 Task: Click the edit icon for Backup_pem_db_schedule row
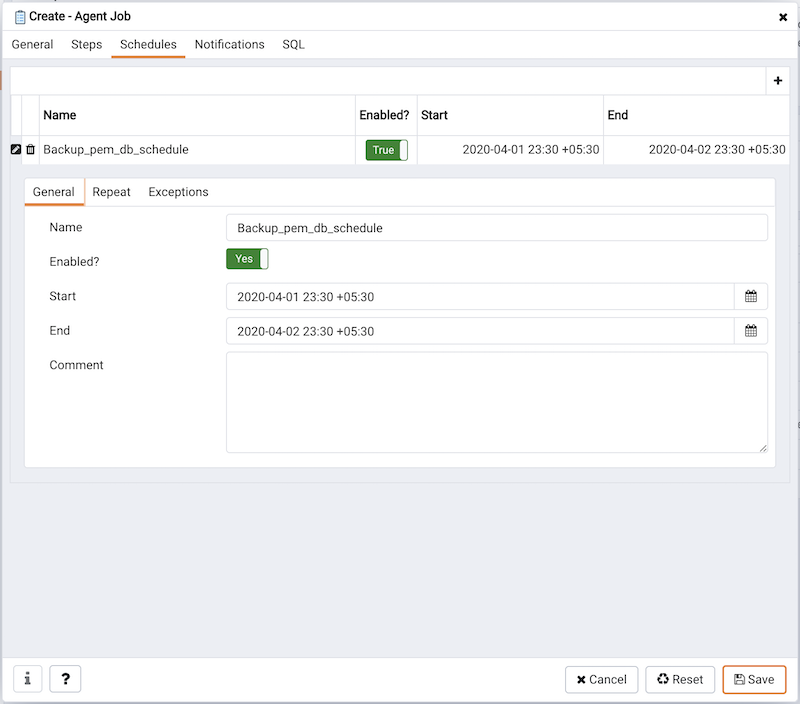pyautogui.click(x=16, y=149)
